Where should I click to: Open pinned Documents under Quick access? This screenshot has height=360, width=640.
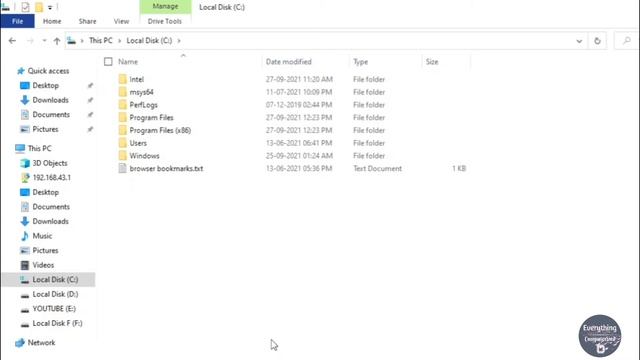[x=51, y=115]
